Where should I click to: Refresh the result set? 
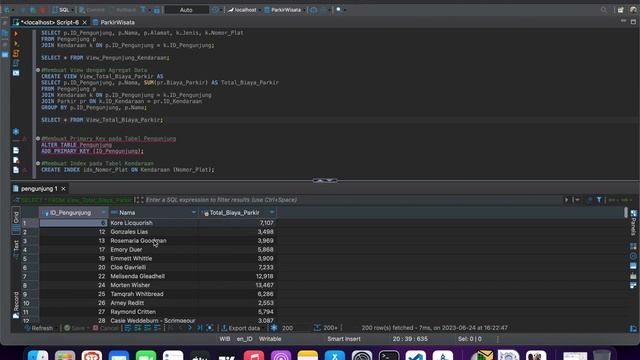38,328
